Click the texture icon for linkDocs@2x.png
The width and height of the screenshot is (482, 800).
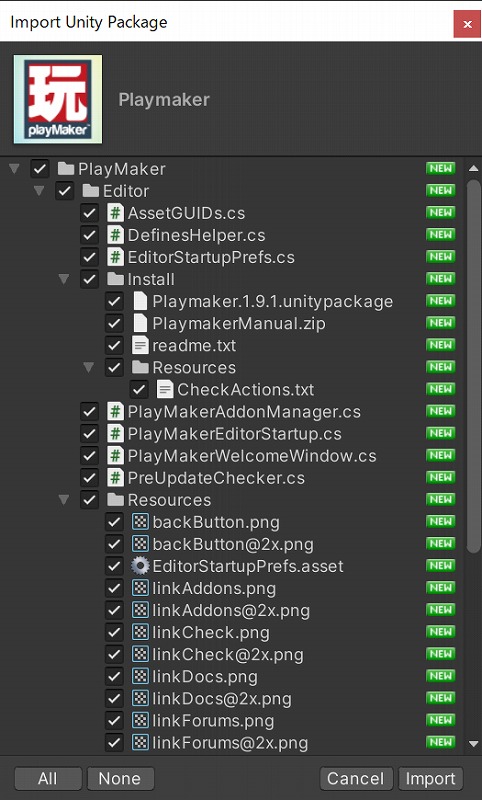click(140, 698)
